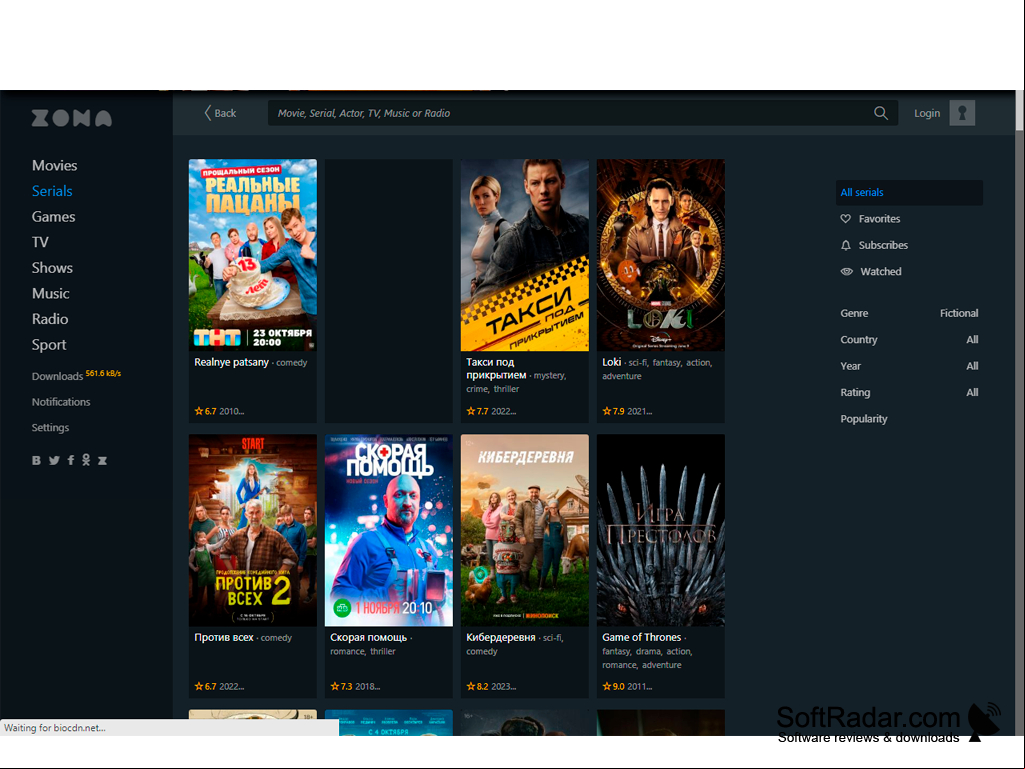Open the Movies section
Image resolution: width=1025 pixels, height=769 pixels.
pyautogui.click(x=55, y=165)
